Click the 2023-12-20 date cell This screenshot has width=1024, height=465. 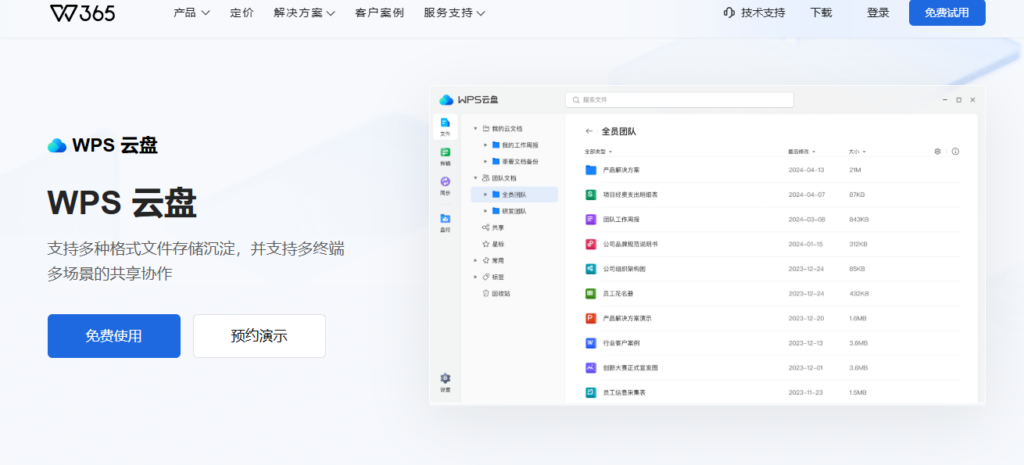coord(806,318)
